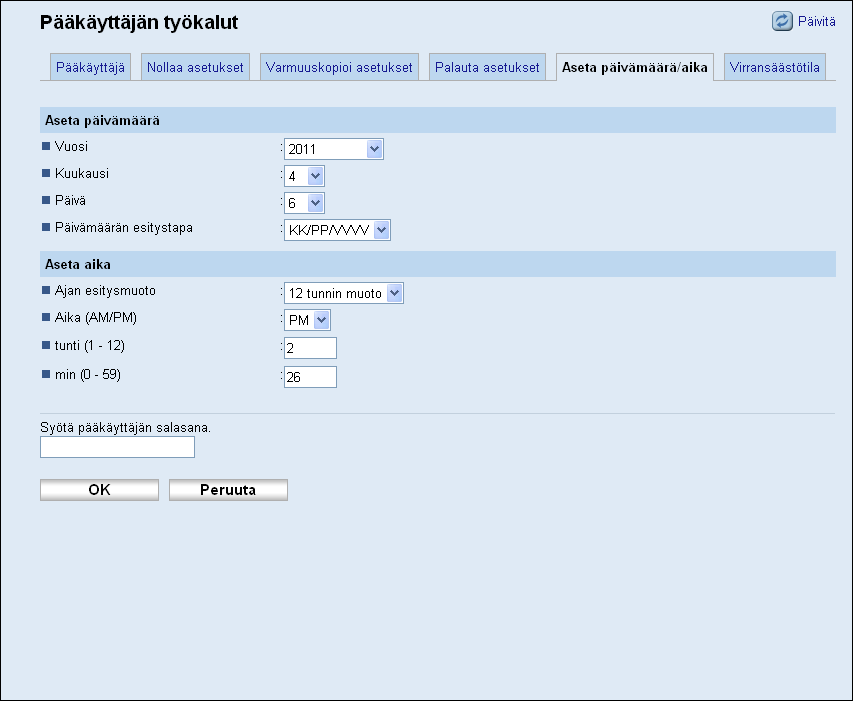Click the Päivämäärän esitystapa label
Screen dimensions: 853x701
coord(123,227)
